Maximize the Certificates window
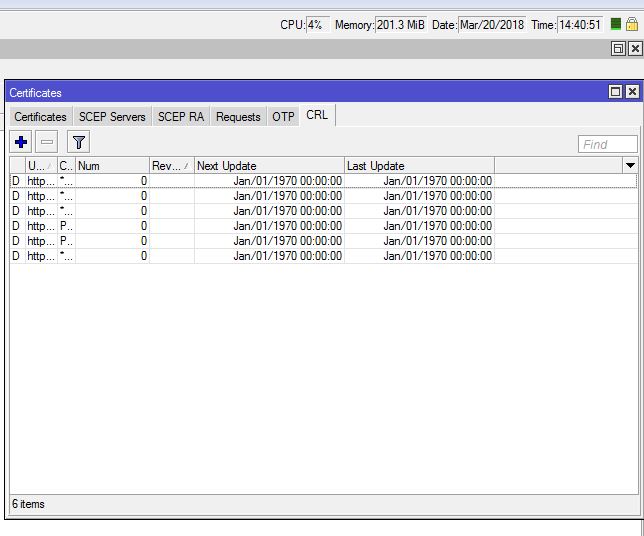This screenshot has height=536, width=644. [x=615, y=92]
